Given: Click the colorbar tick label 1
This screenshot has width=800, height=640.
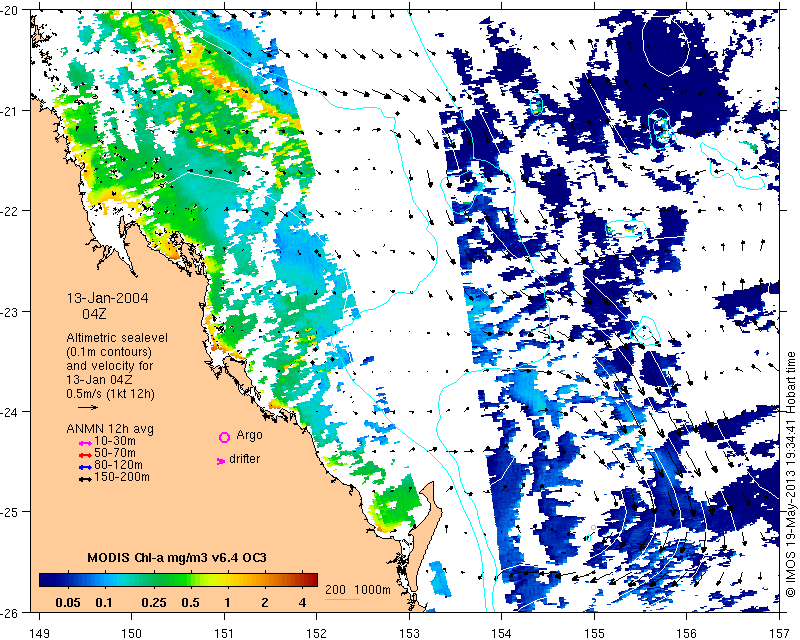Looking at the screenshot, I should (227, 603).
